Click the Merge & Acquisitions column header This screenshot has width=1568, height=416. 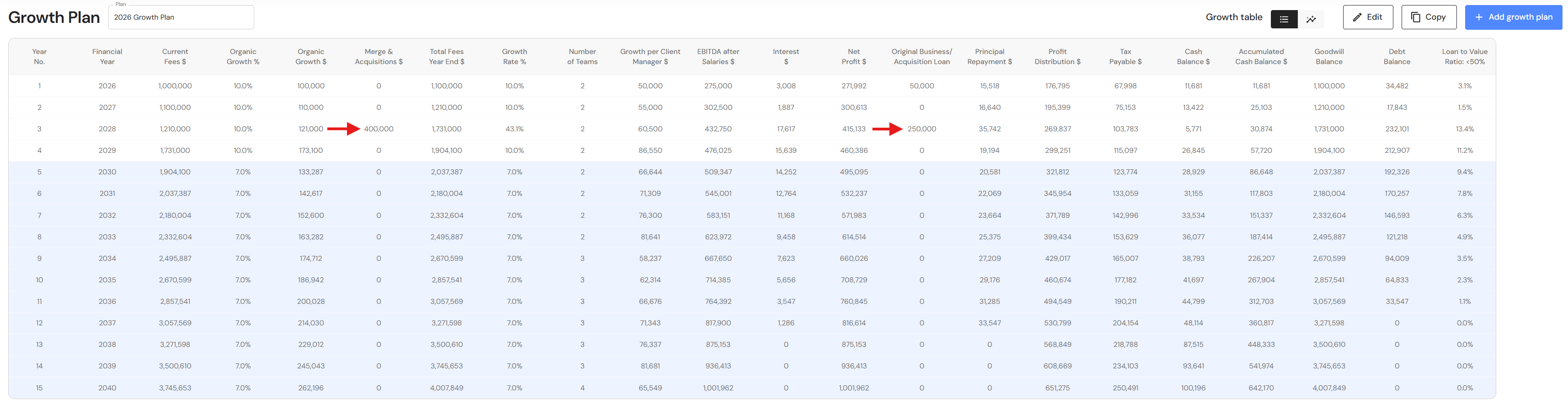(x=379, y=57)
